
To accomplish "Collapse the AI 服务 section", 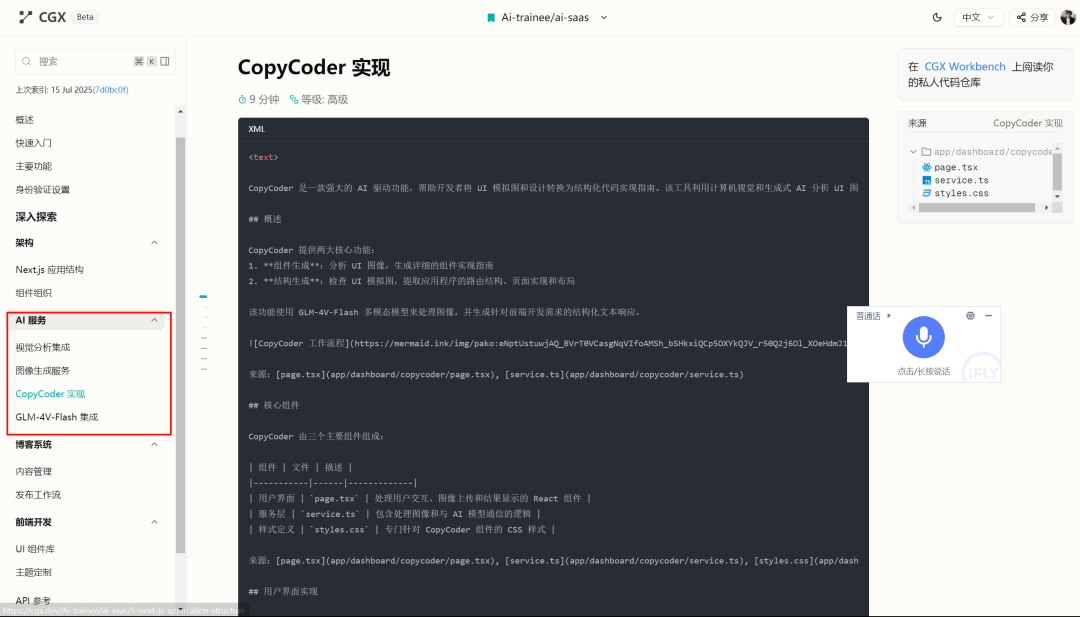I will pyautogui.click(x=154, y=320).
